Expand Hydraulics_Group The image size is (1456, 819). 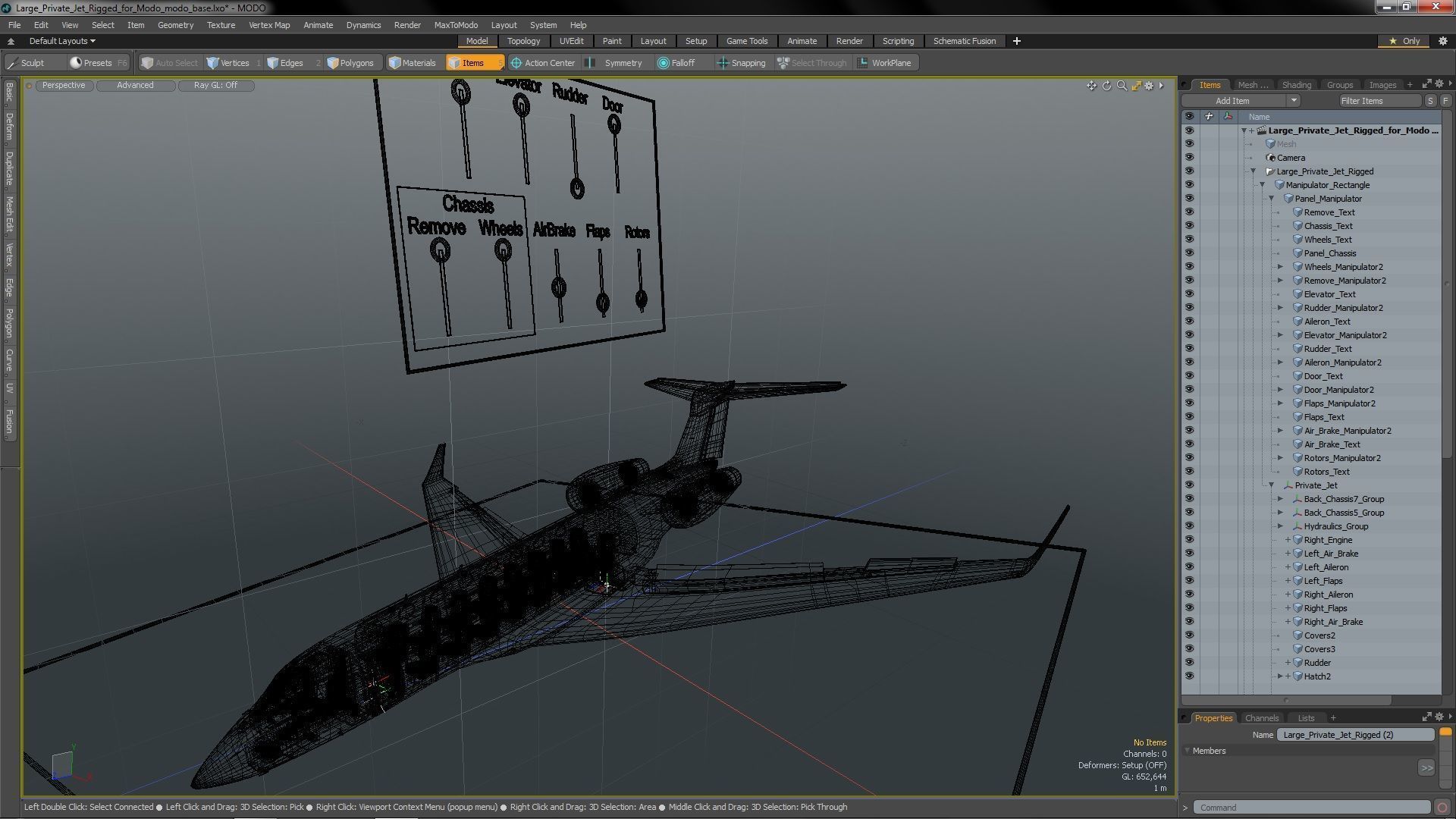click(x=1281, y=526)
